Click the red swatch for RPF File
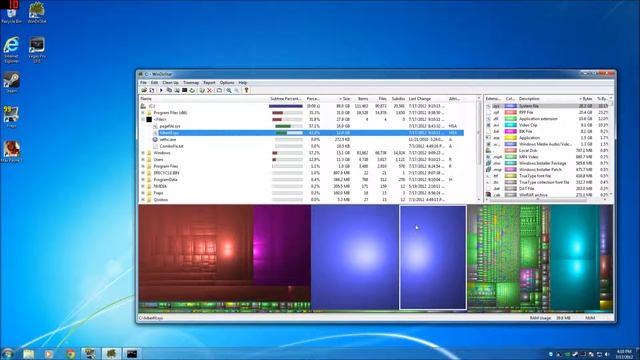Viewport: 640px width, 360px height. pos(510,112)
